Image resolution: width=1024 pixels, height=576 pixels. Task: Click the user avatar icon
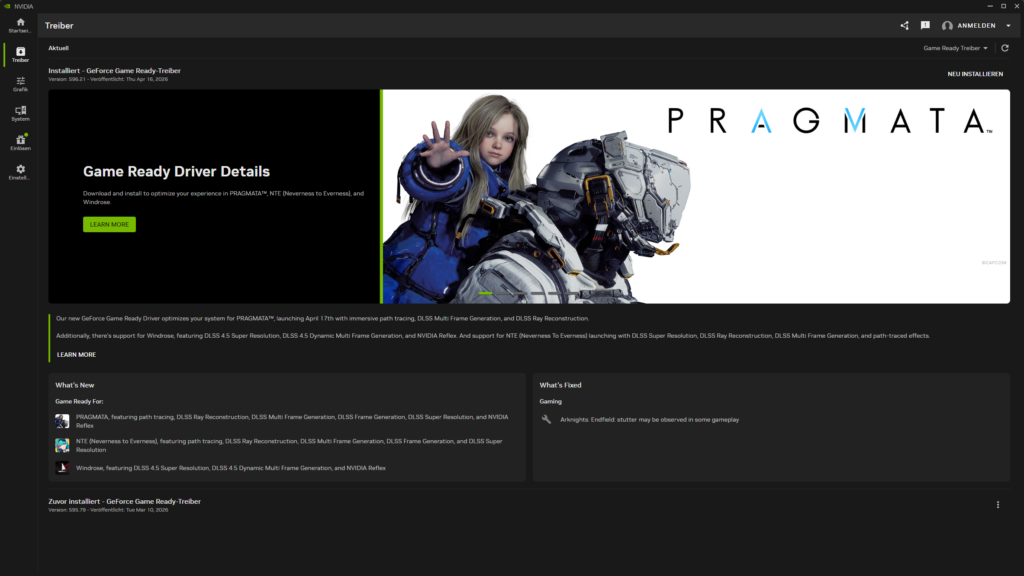947,25
